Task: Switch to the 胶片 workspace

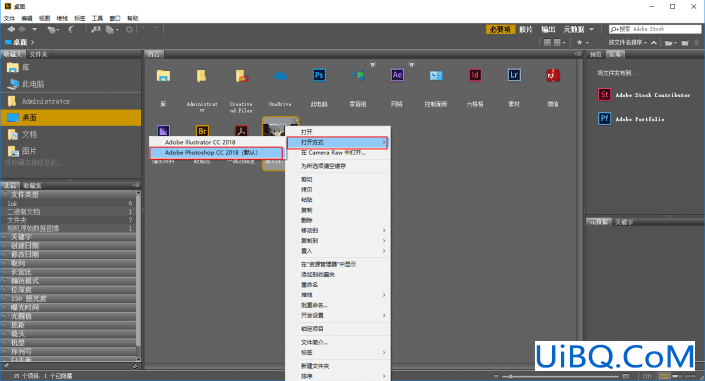Action: point(526,29)
